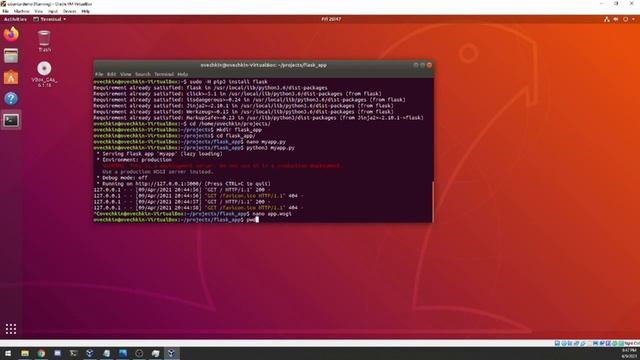Open Ubuntu Software from the dock
Image resolution: width=640 pixels, height=360 pixels.
click(11, 77)
